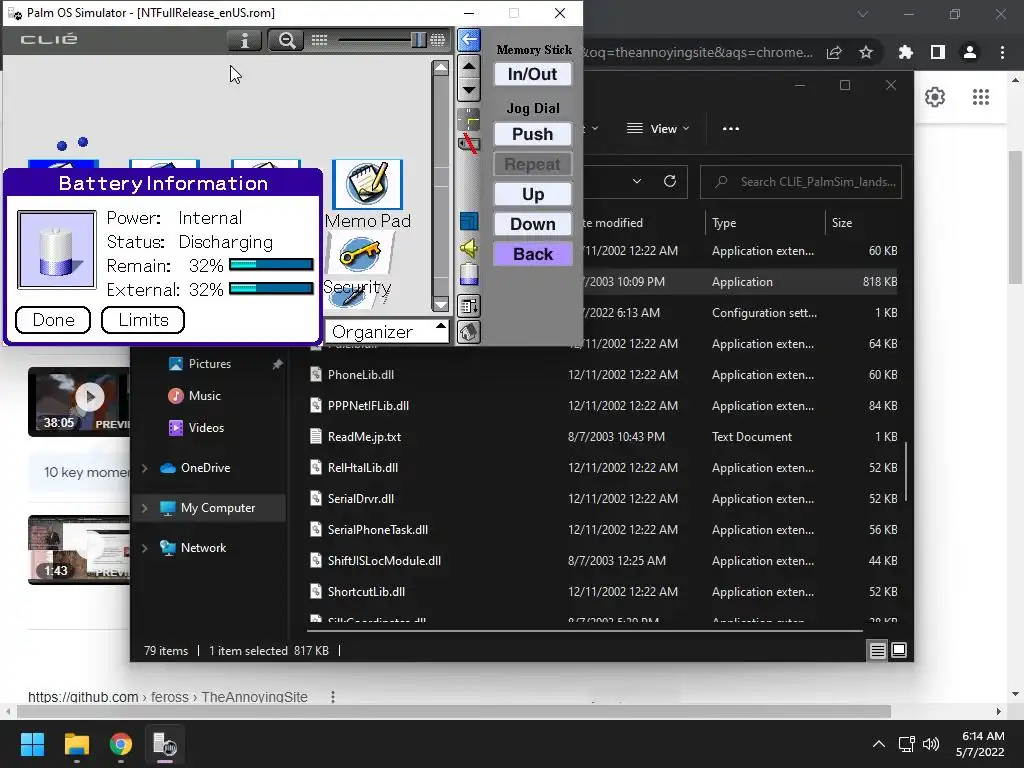Image resolution: width=1024 pixels, height=768 pixels.
Task: Click the Jog Dial Down button
Action: [x=532, y=224]
